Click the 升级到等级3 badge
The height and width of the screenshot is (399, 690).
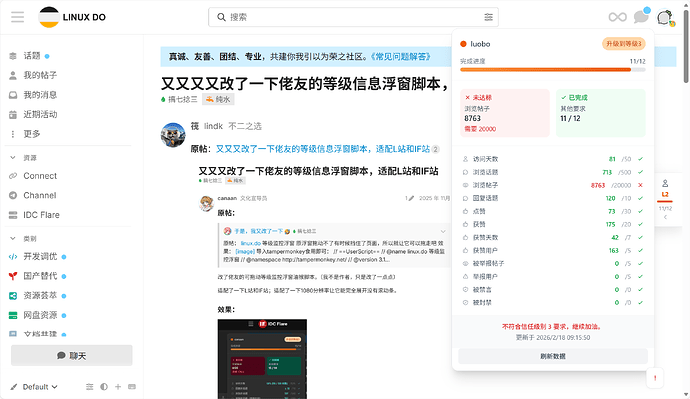click(624, 44)
